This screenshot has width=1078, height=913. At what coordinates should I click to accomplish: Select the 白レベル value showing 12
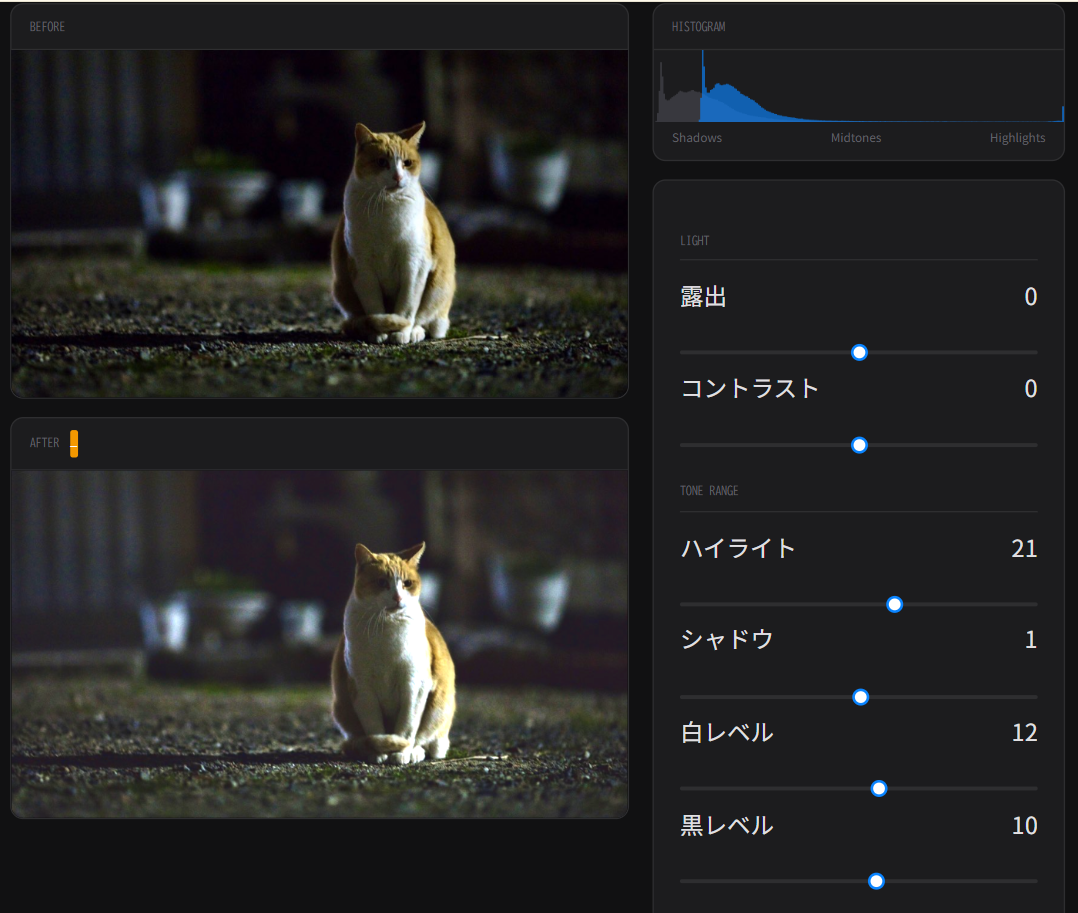[1024, 733]
